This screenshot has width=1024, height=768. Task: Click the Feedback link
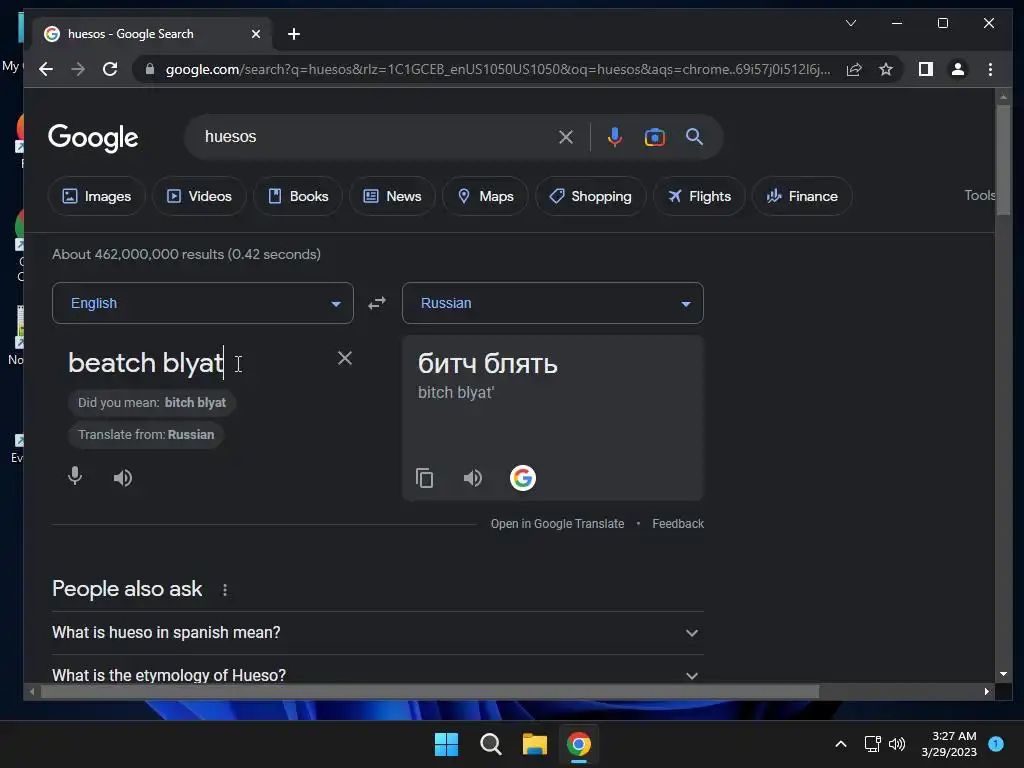coord(678,524)
